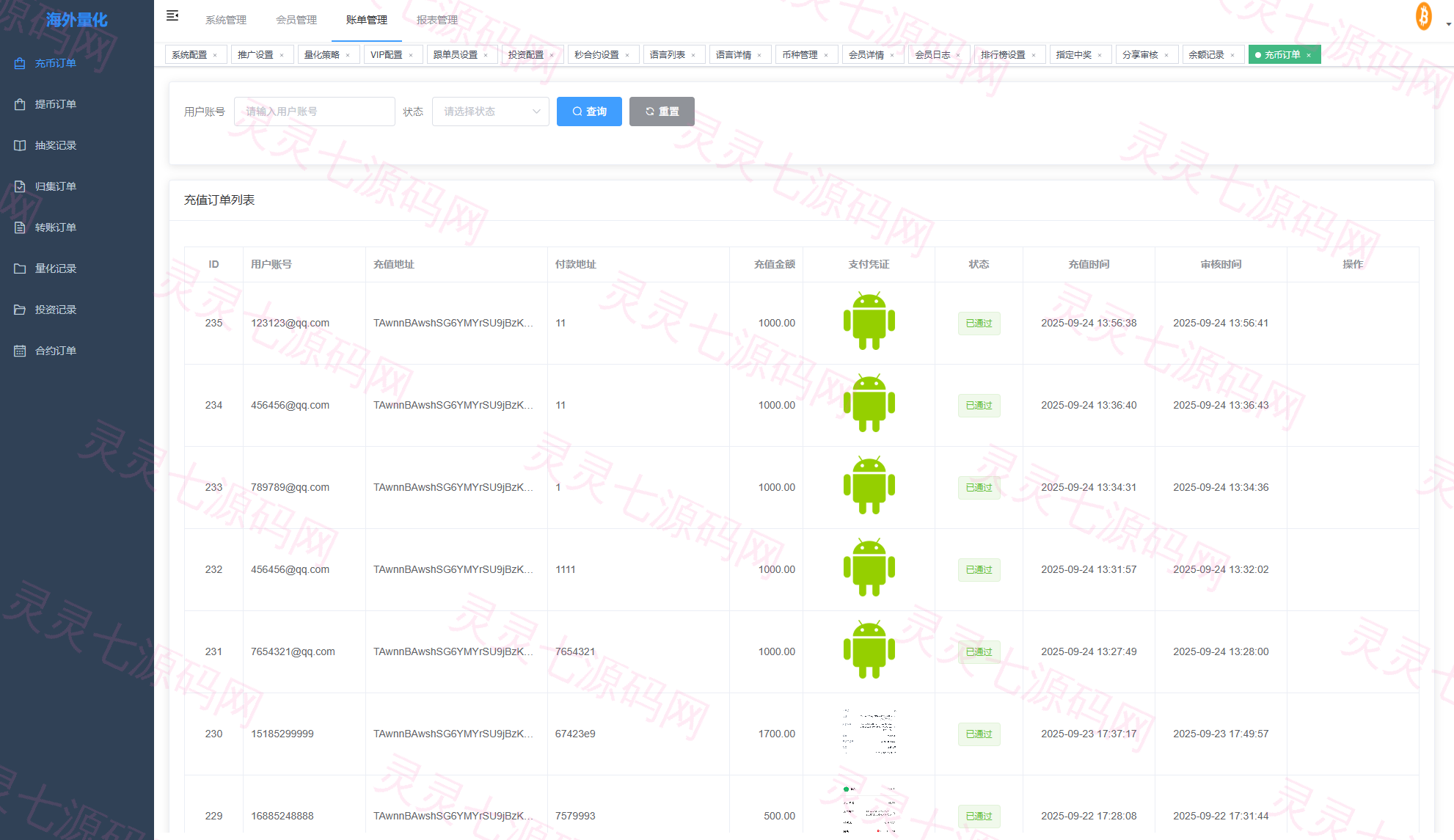Open the 币种管理 tag tab
This screenshot has width=1454, height=840.
800,55
